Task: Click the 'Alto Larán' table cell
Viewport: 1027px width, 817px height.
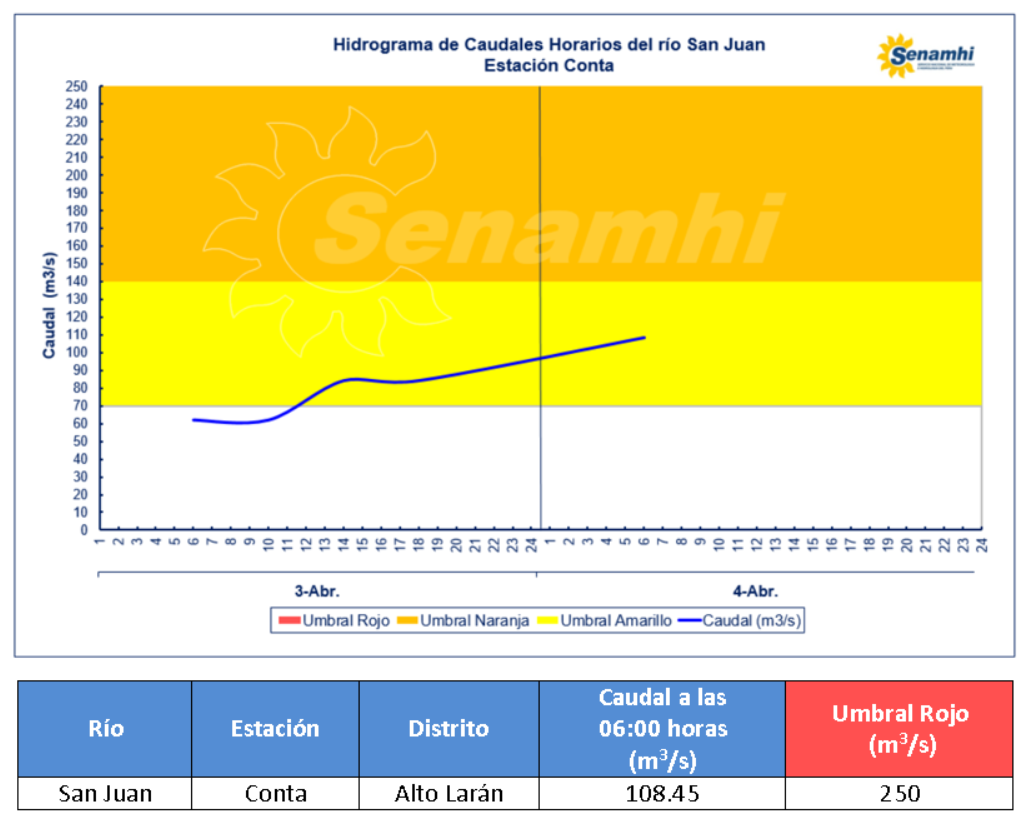Action: tap(449, 793)
